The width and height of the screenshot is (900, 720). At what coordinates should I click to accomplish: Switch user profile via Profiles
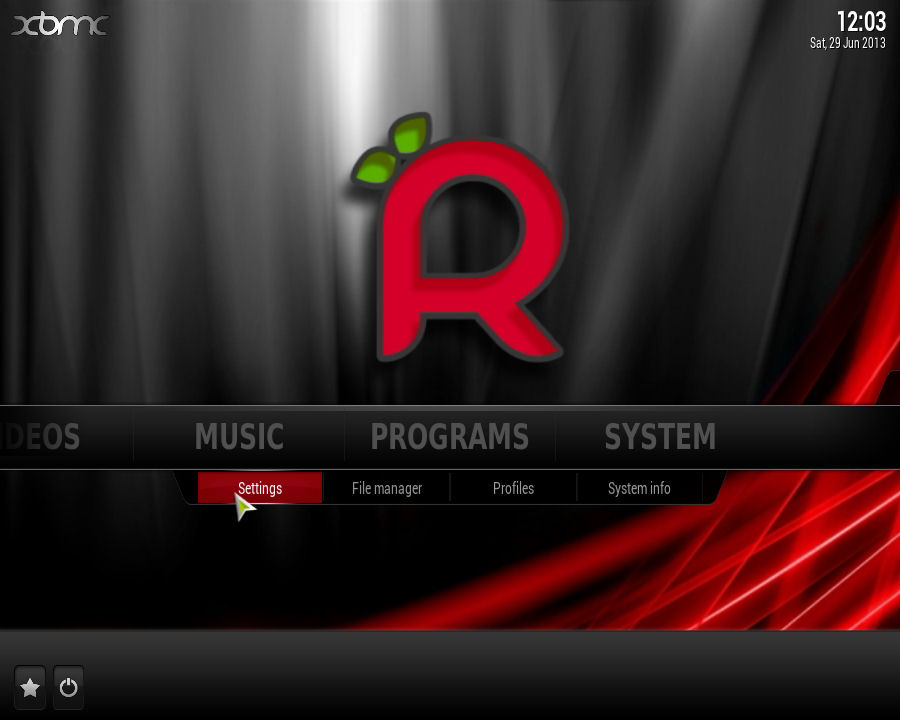coord(514,488)
